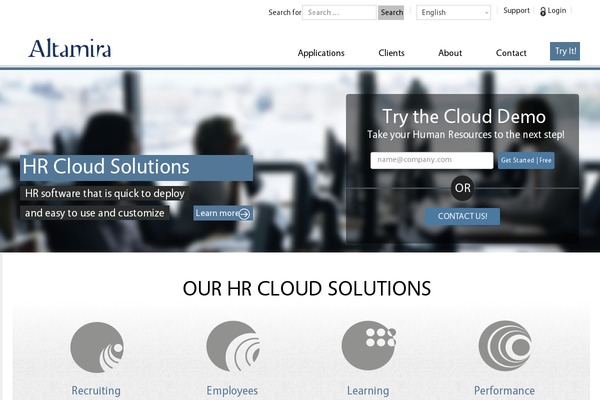Go to the Clients menu item

pyautogui.click(x=391, y=53)
